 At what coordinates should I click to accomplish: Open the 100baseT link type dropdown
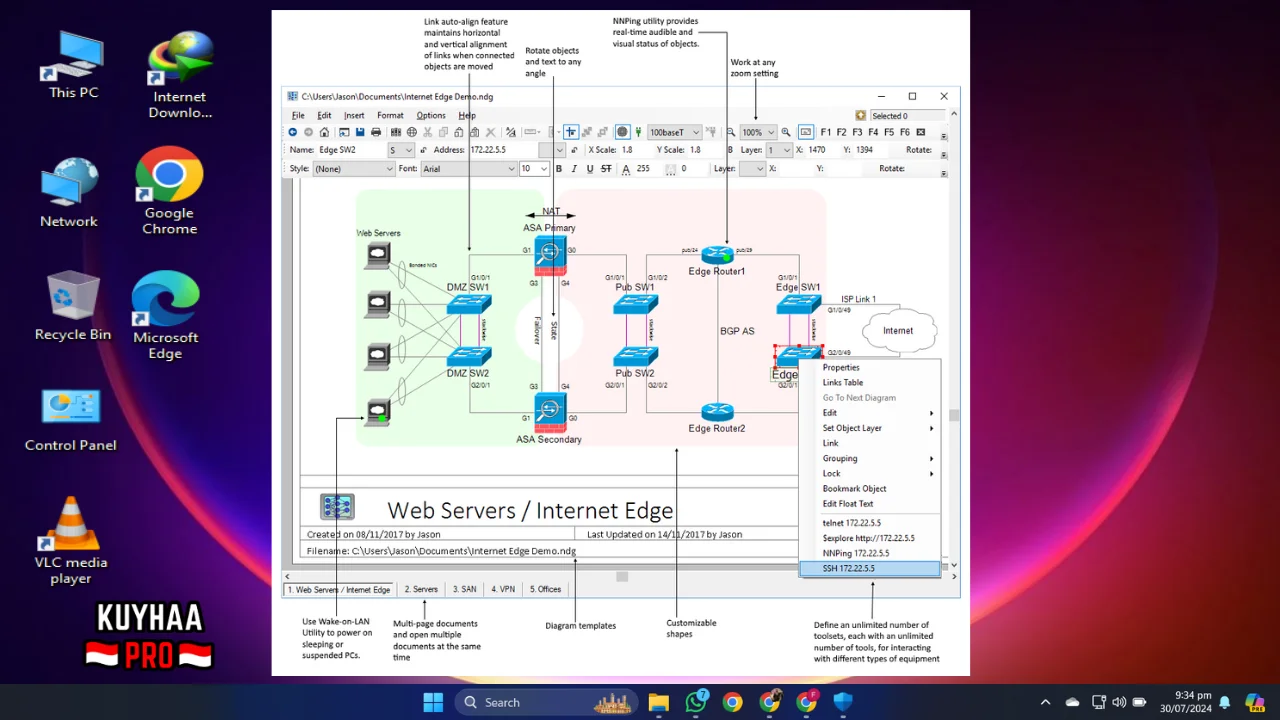point(674,132)
